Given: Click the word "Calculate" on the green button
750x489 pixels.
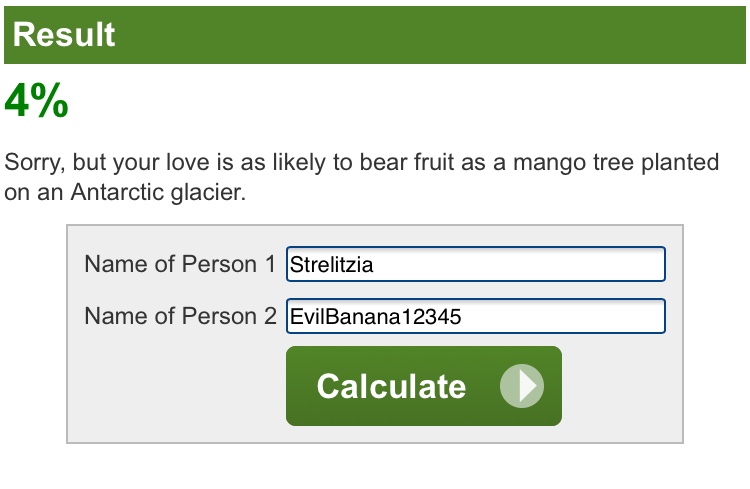Looking at the screenshot, I should click(391, 386).
